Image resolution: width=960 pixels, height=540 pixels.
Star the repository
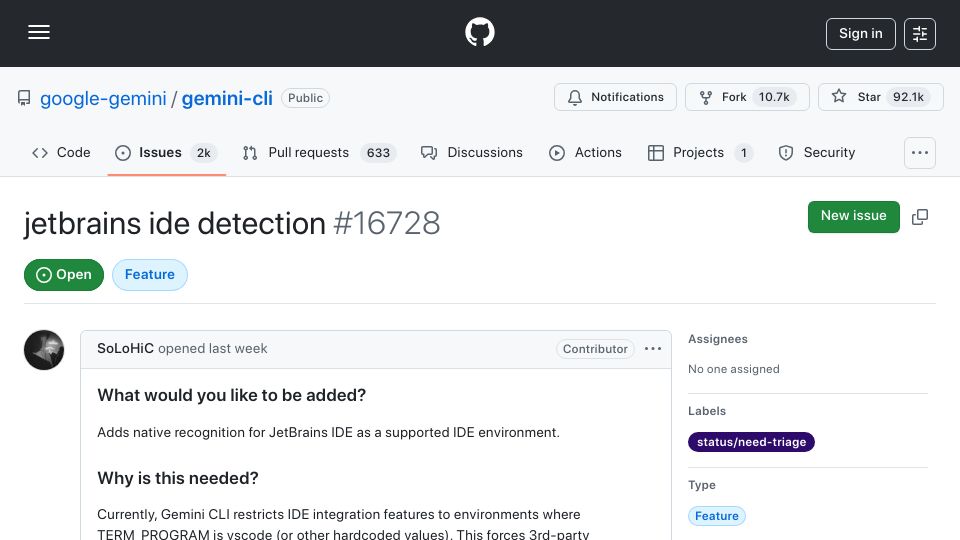pyautogui.click(x=880, y=97)
